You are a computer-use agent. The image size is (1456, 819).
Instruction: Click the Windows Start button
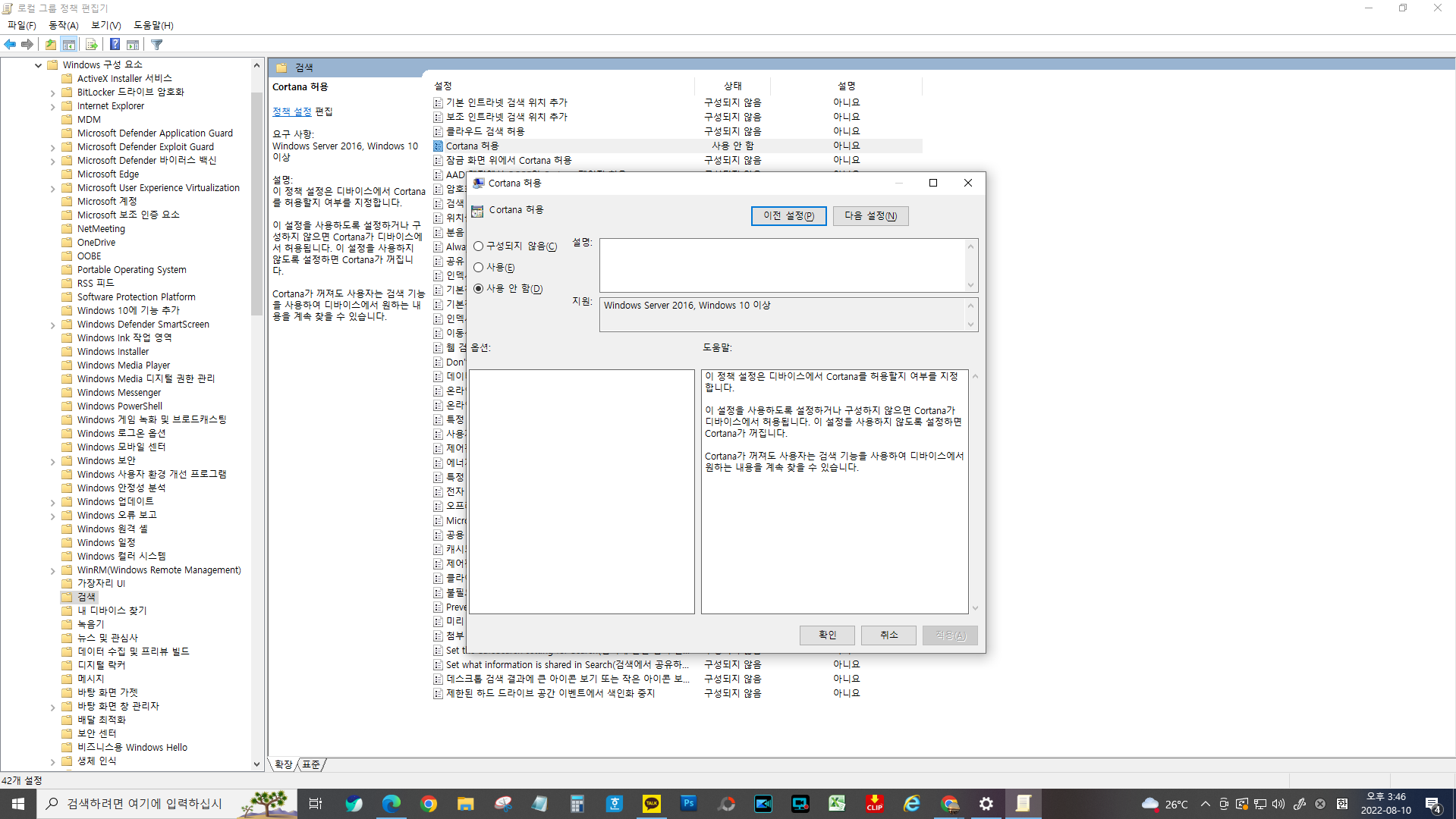18,804
